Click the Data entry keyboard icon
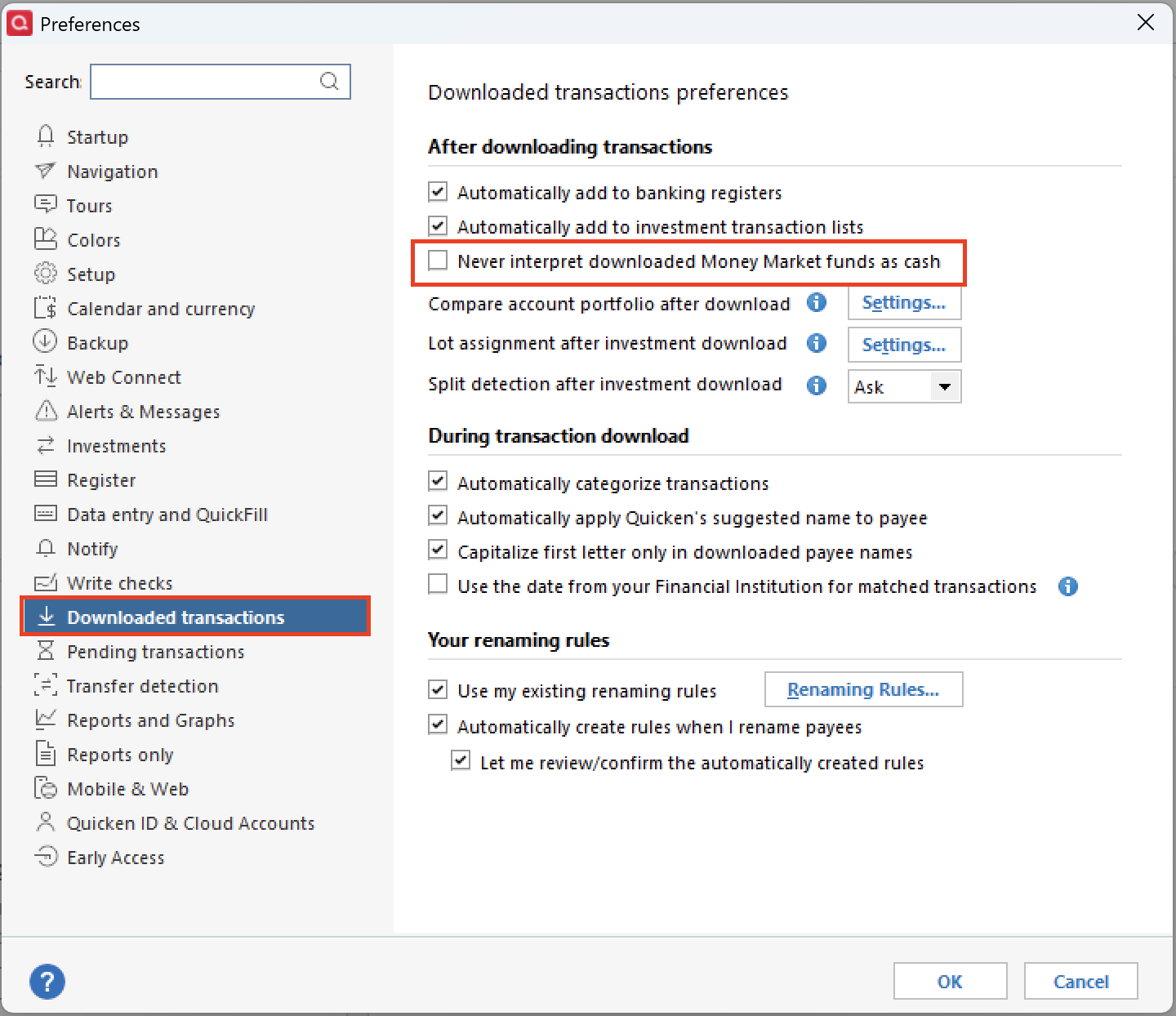The width and height of the screenshot is (1176, 1016). 46,514
